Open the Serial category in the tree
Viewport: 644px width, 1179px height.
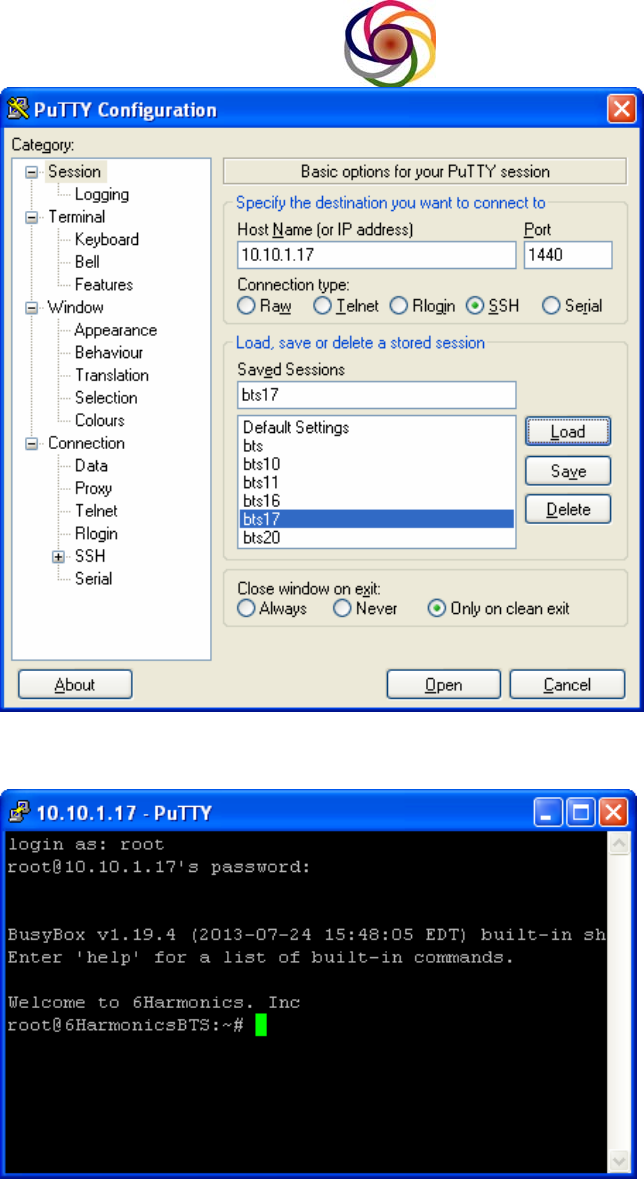pyautogui.click(x=93, y=579)
